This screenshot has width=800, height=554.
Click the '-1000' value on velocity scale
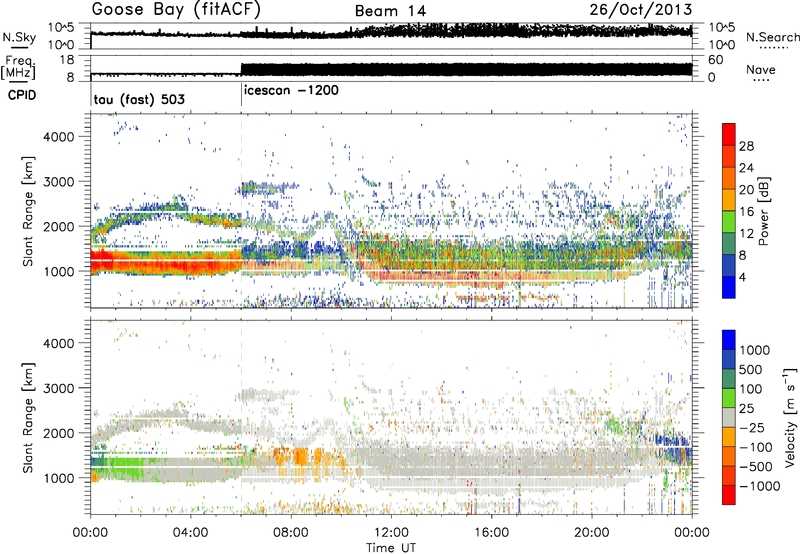(759, 486)
